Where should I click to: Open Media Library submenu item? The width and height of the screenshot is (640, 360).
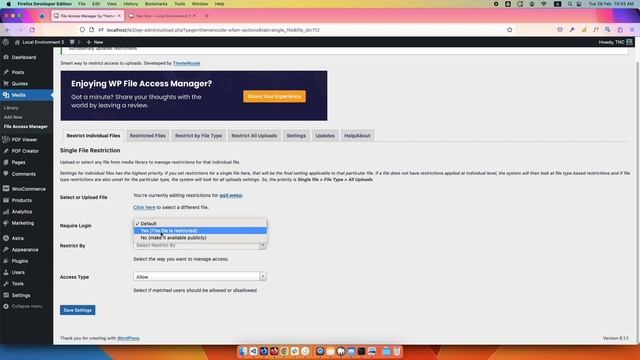pyautogui.click(x=11, y=108)
